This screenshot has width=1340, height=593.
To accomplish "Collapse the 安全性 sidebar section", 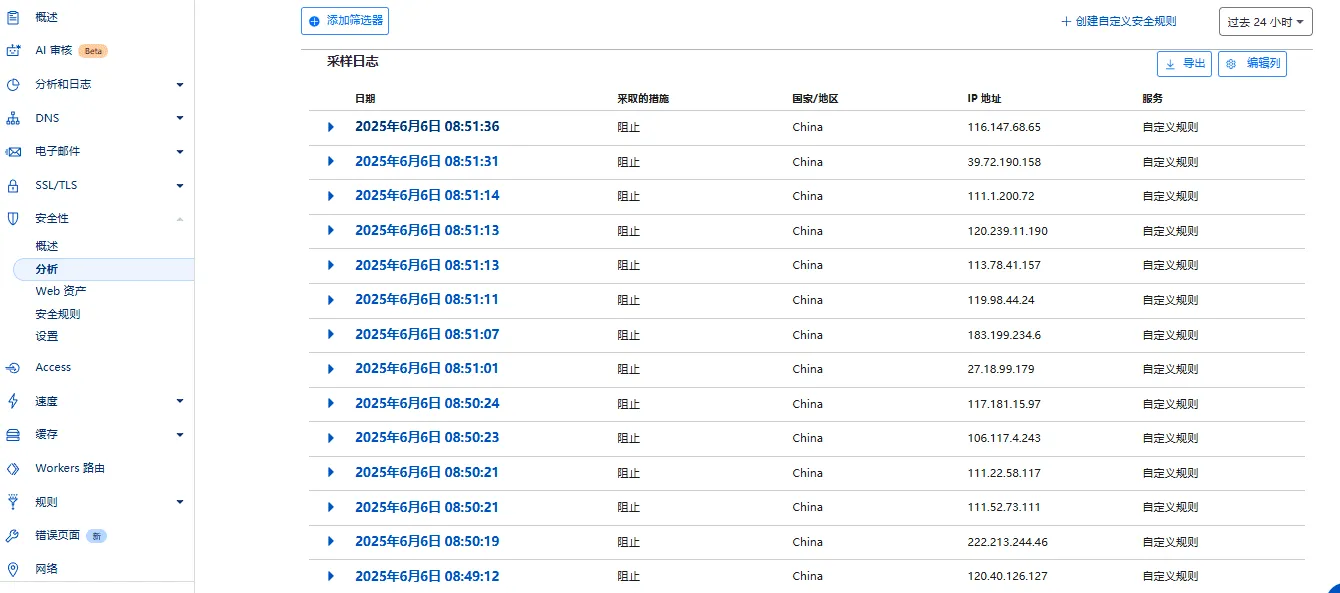I will coord(180,219).
